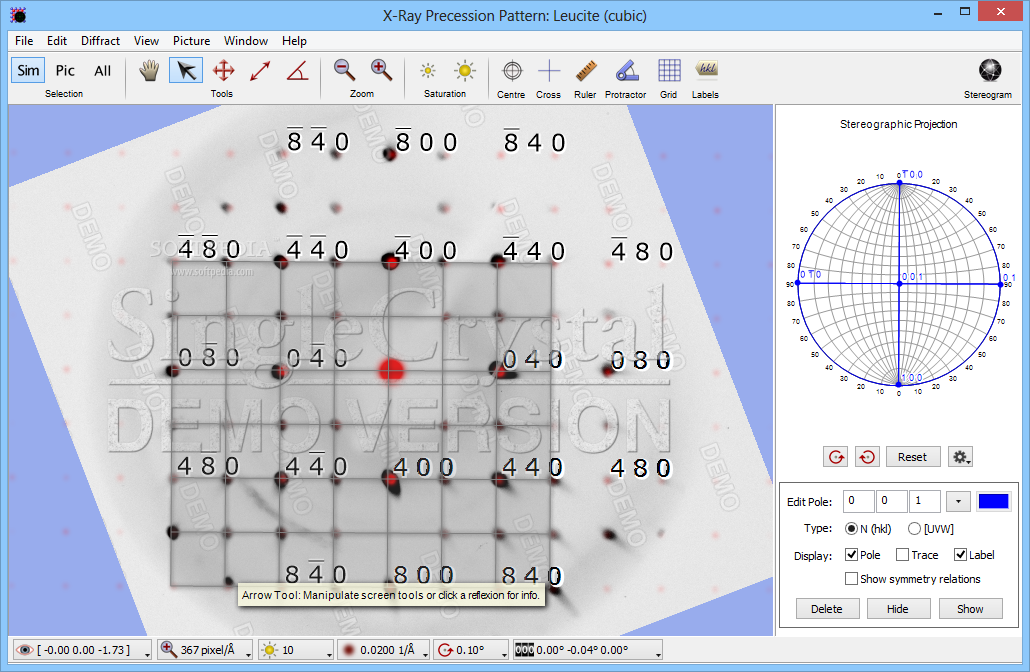Select the red double-arrow scale tool
This screenshot has width=1030, height=672.
click(x=260, y=70)
